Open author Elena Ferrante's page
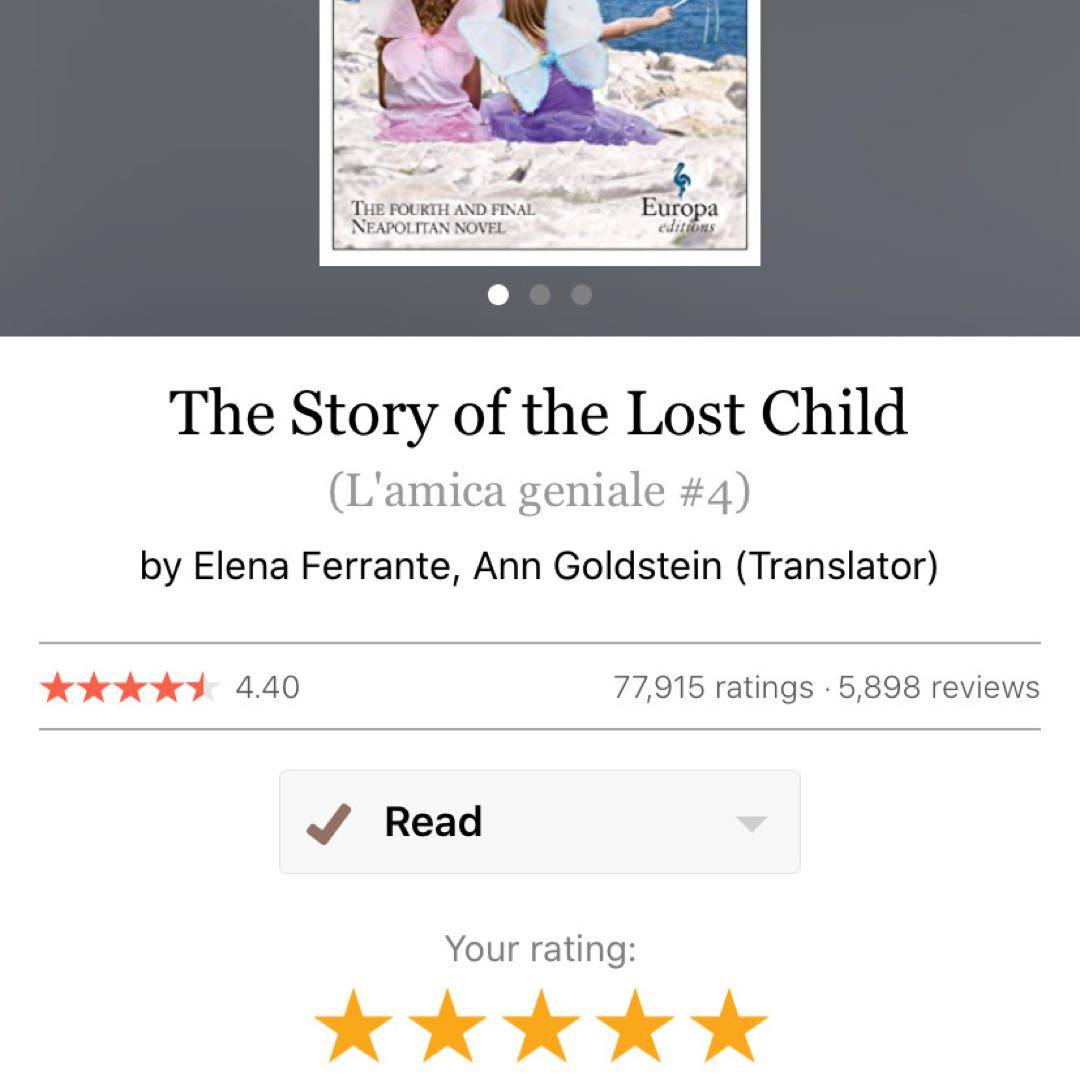Image resolution: width=1080 pixels, height=1080 pixels. pos(320,566)
